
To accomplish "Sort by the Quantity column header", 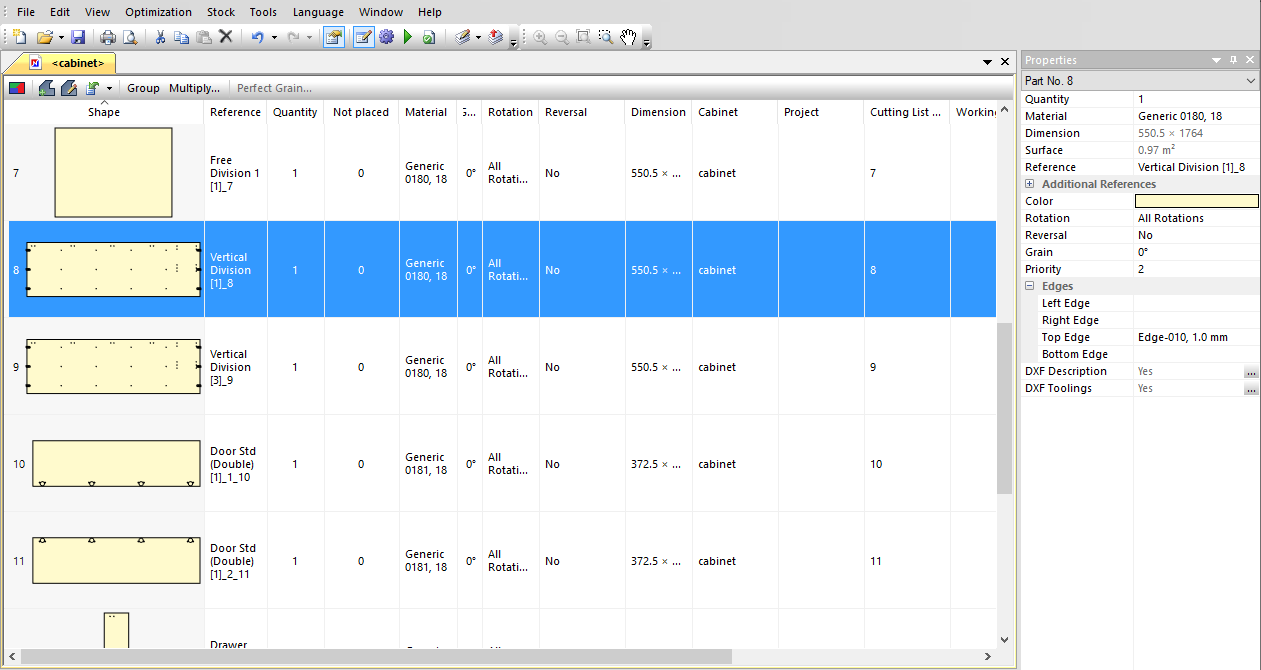I will [295, 112].
